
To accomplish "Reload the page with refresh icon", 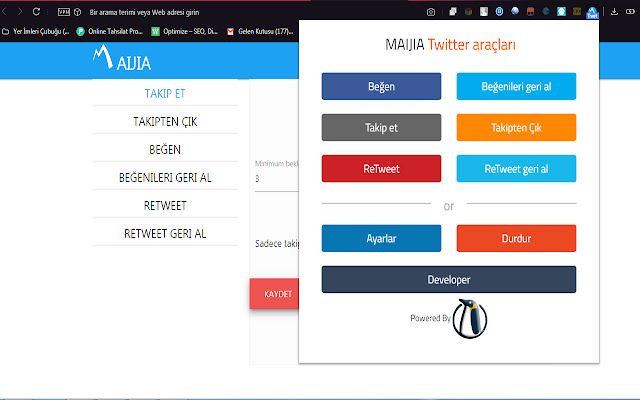I will click(x=36, y=12).
